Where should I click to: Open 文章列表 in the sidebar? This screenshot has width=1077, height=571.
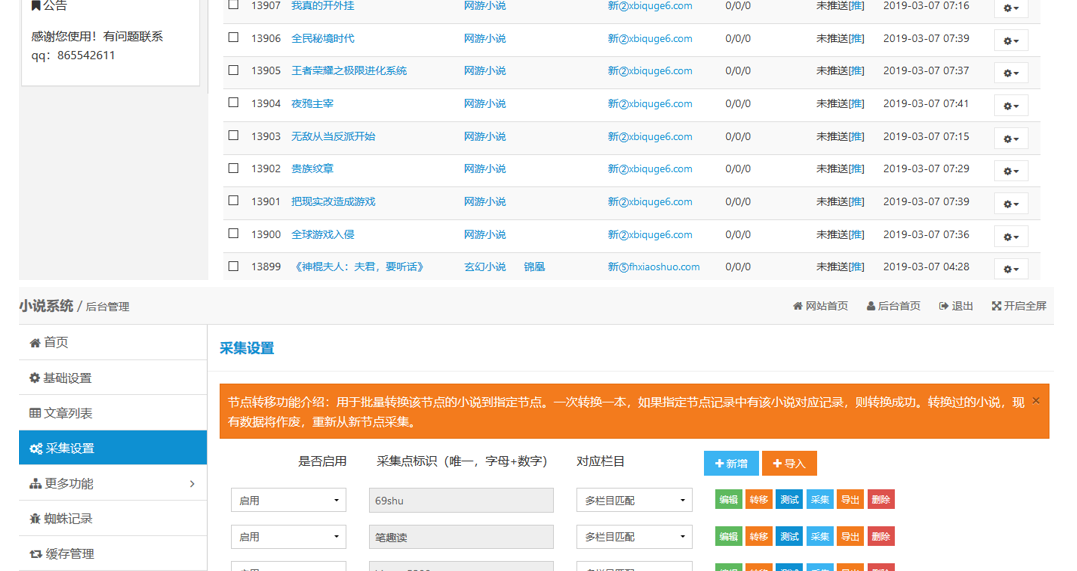coord(112,413)
